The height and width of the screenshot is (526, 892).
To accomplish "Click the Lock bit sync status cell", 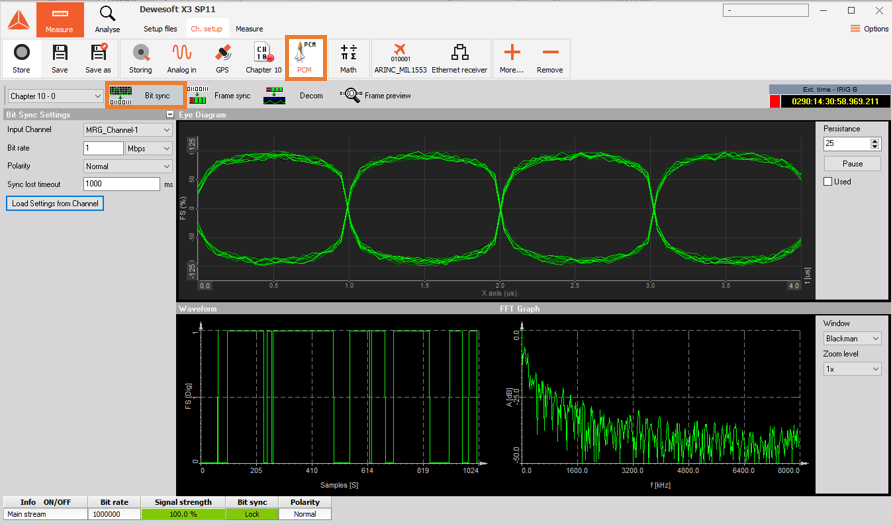I will [x=252, y=514].
